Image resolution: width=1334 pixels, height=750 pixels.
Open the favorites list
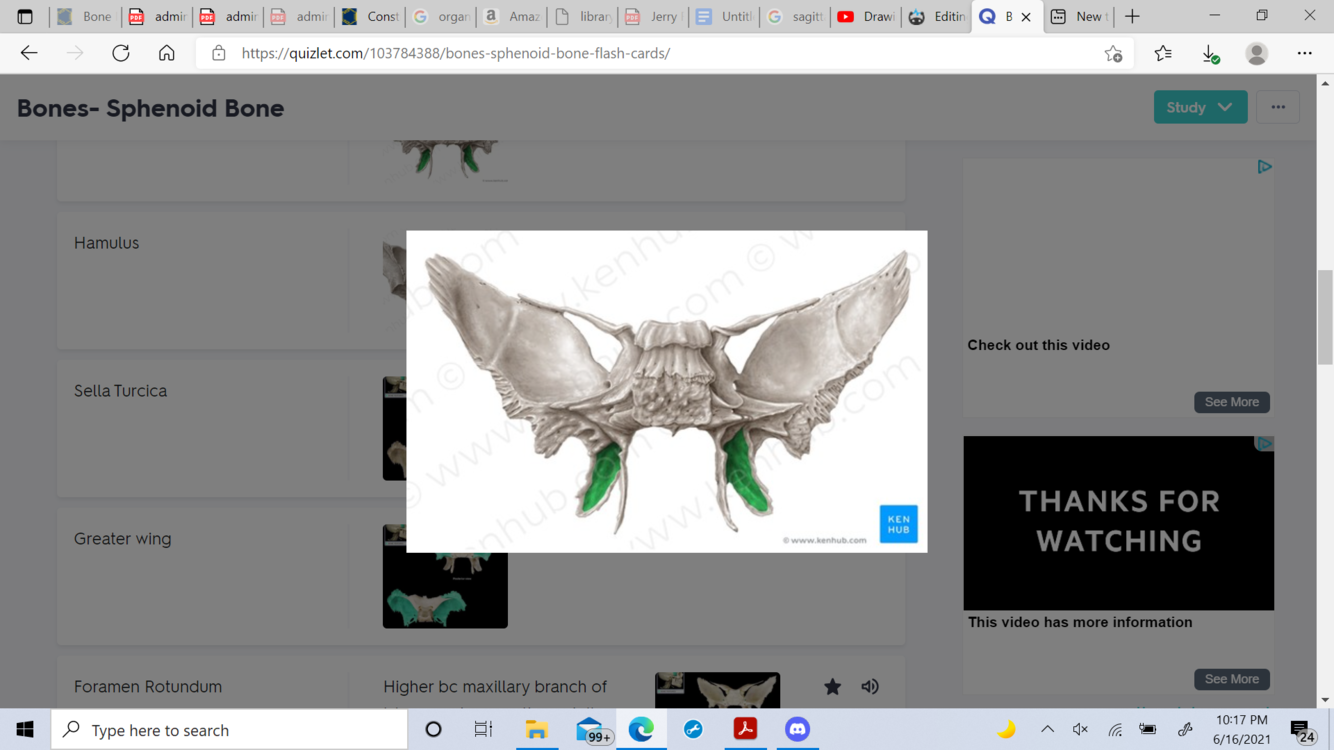point(1163,53)
